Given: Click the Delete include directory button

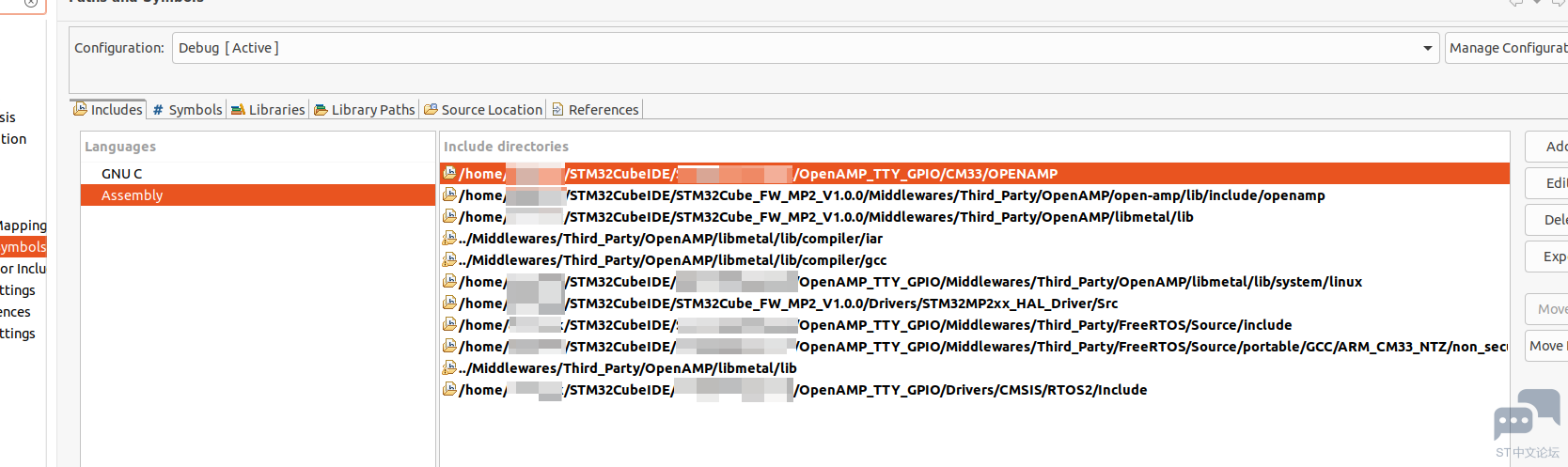Looking at the screenshot, I should pyautogui.click(x=1546, y=220).
